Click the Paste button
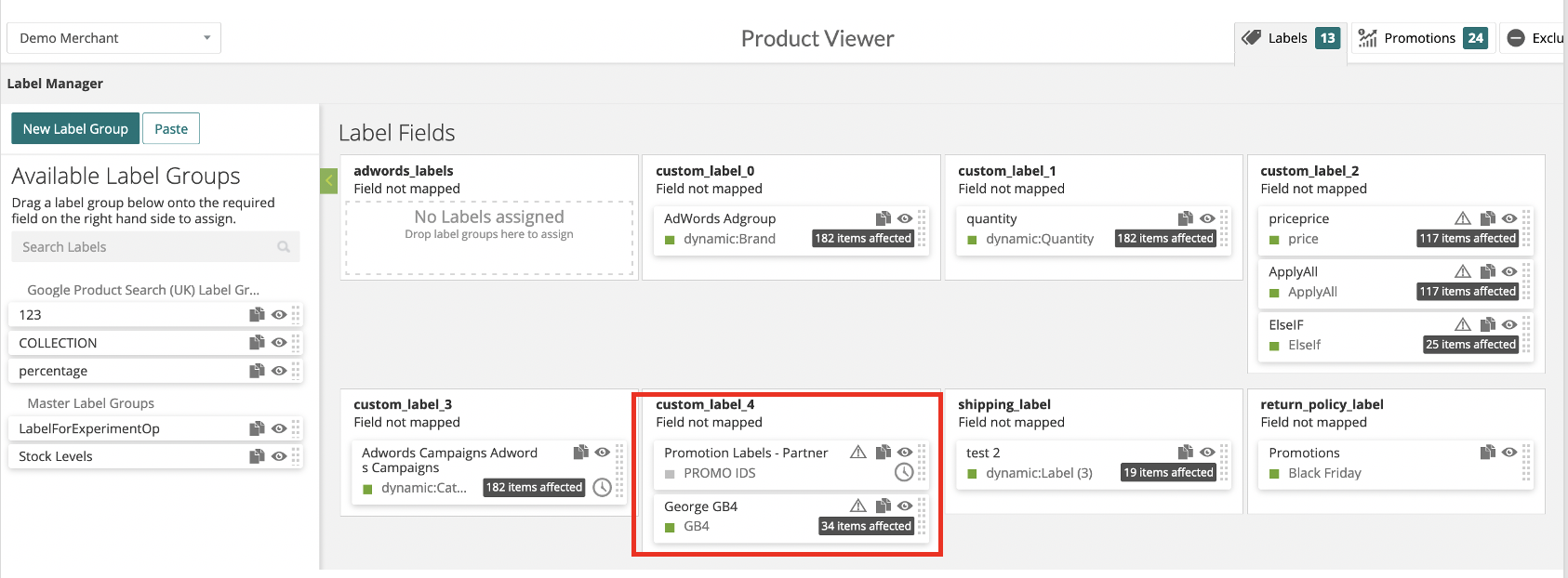This screenshot has width=1568, height=578. 171,129
